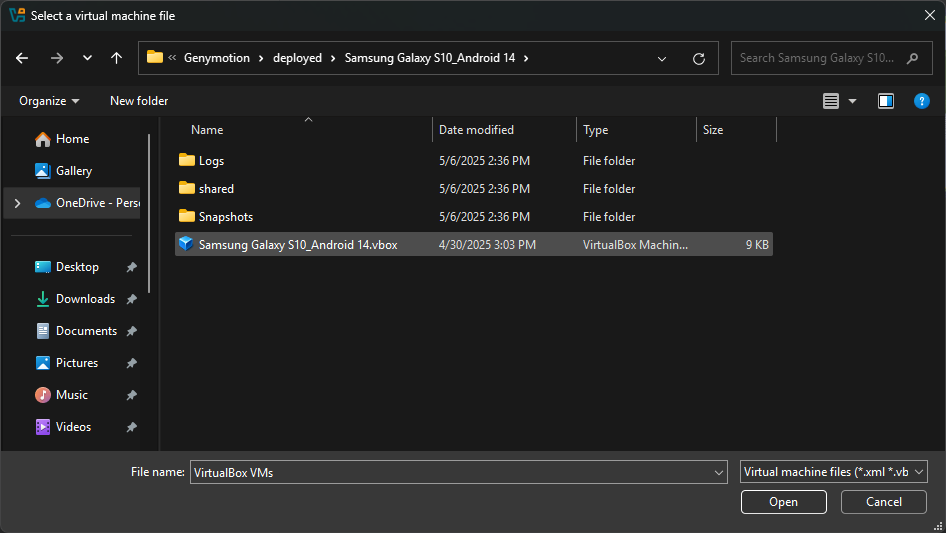Click the pin icon next to Music
This screenshot has height=533, width=946.
pos(132,395)
